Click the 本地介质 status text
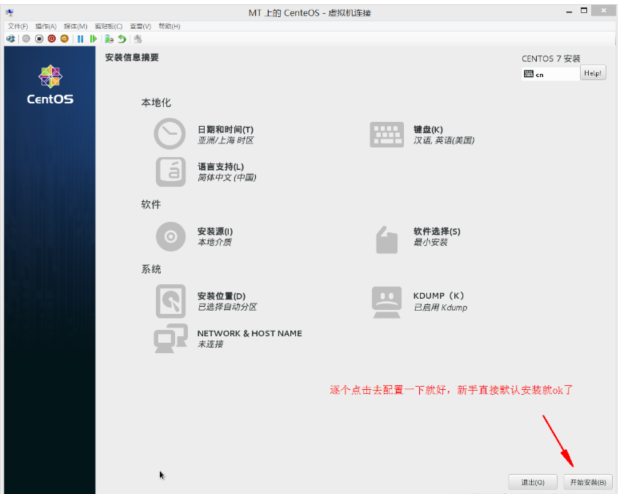 click(x=214, y=242)
